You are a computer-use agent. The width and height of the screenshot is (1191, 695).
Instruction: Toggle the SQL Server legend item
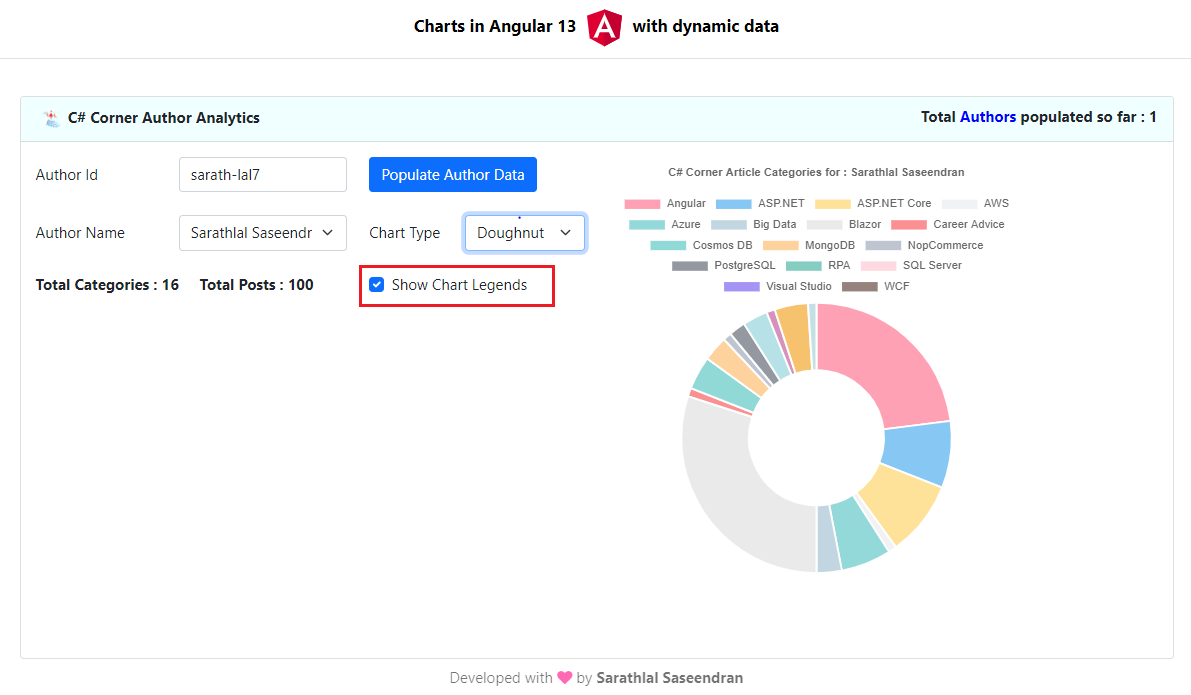pos(911,266)
